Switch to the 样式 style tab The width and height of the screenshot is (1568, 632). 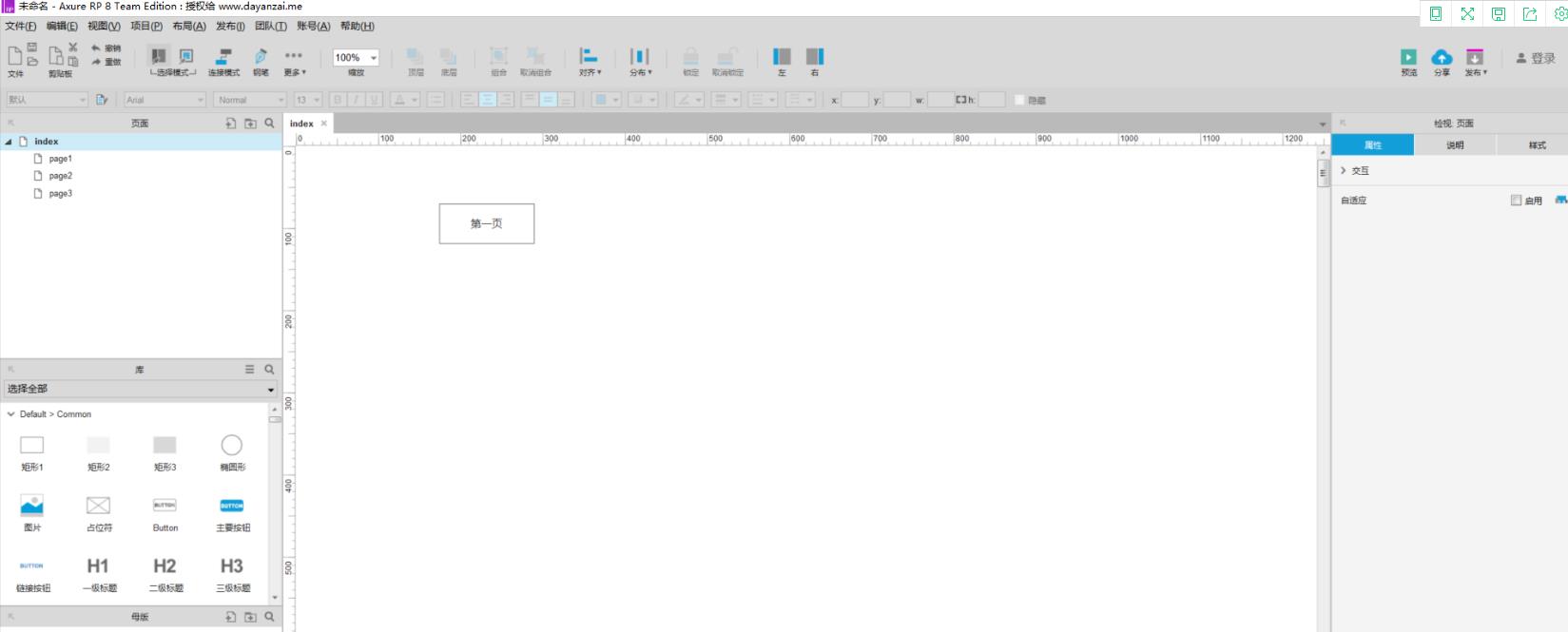1536,145
